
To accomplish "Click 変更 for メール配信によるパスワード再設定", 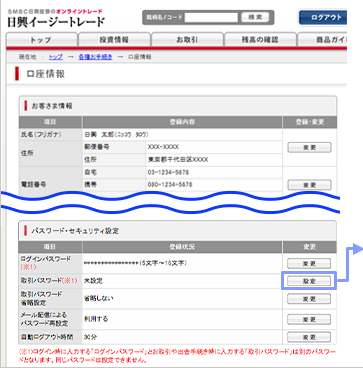I will click(x=309, y=319).
